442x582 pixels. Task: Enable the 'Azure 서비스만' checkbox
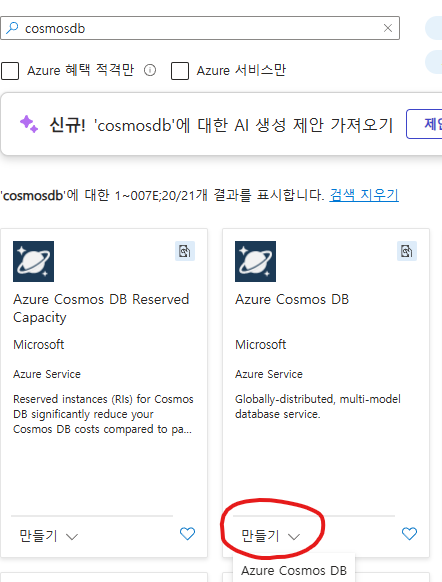pyautogui.click(x=180, y=71)
